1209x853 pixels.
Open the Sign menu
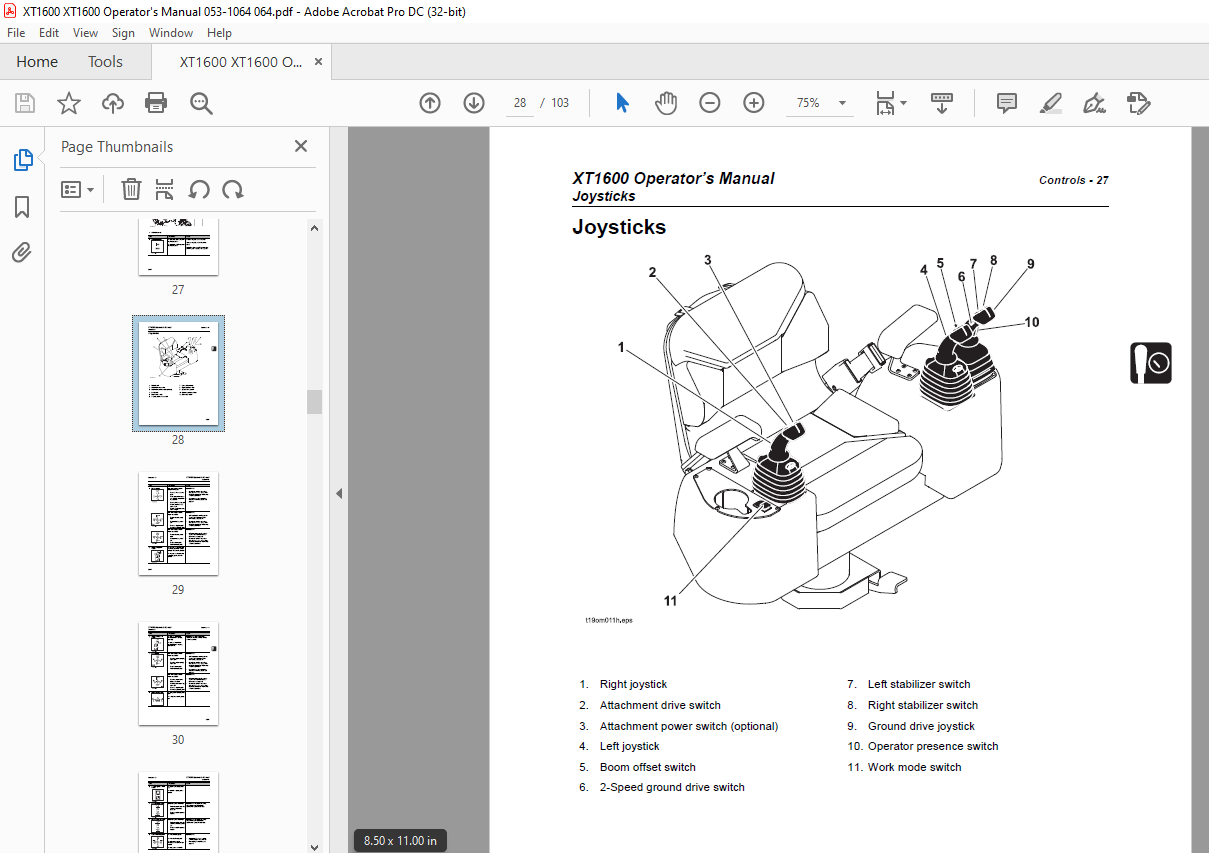(123, 33)
